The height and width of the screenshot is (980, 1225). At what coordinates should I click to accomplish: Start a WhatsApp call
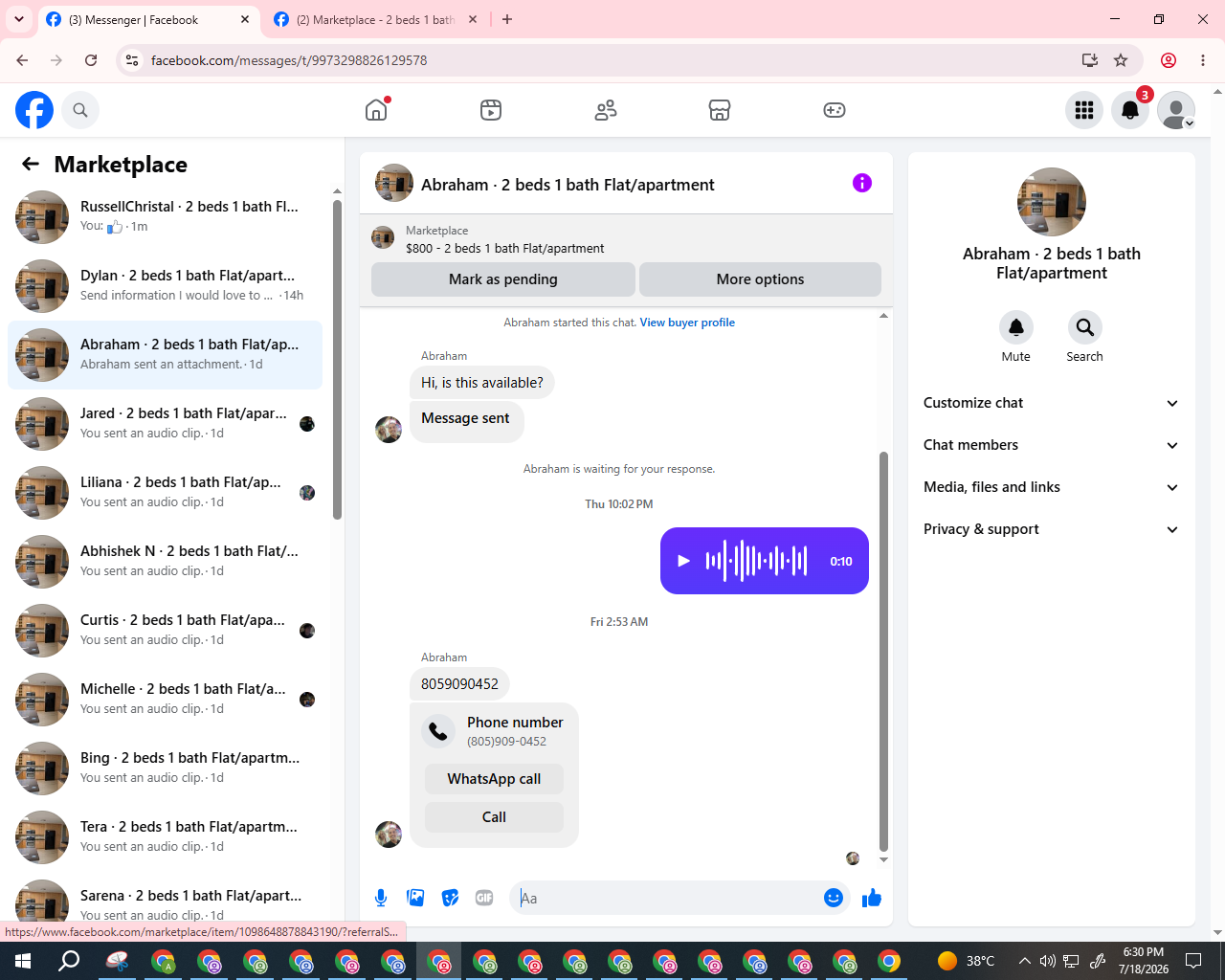point(494,779)
